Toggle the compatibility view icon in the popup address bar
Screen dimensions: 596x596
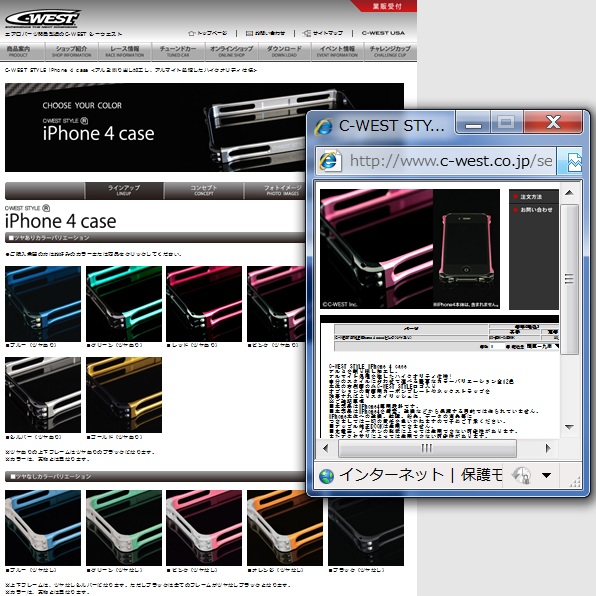(x=574, y=162)
